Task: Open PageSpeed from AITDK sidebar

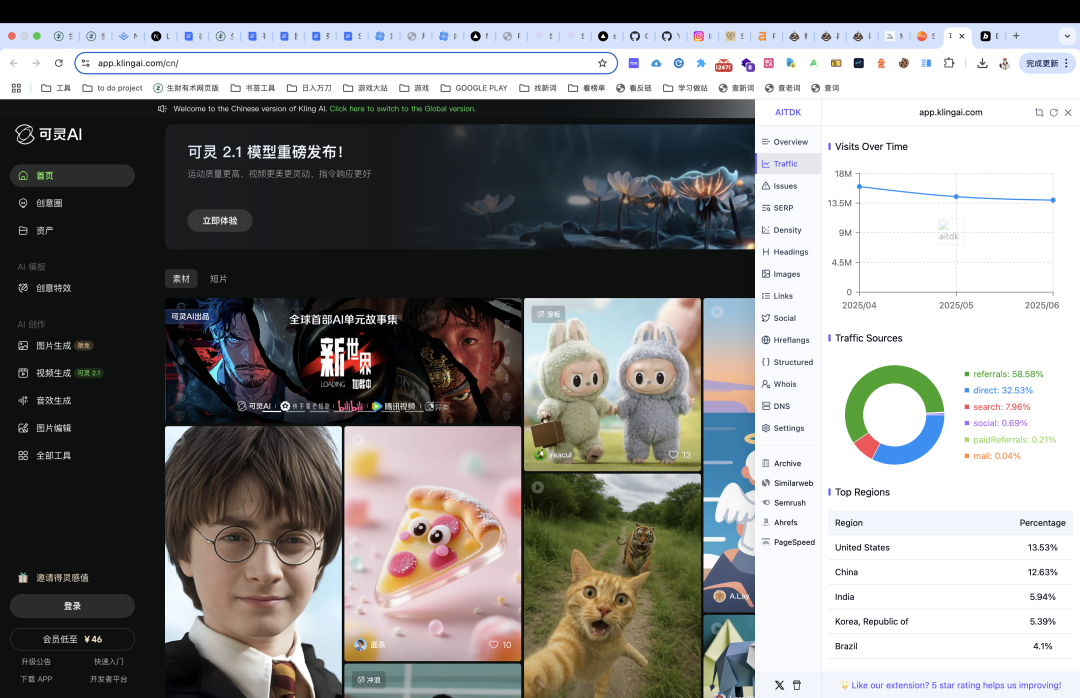Action: point(788,542)
